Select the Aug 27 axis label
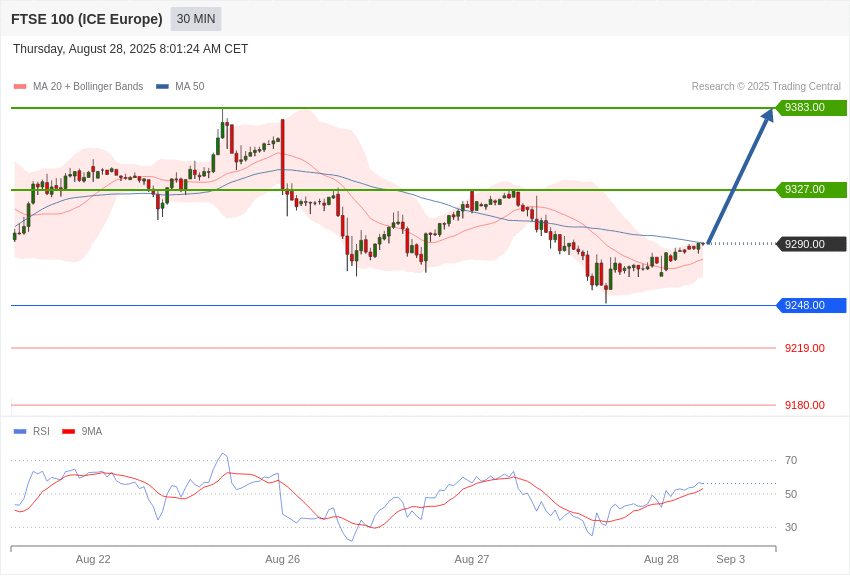Screen dimensions: 850x576 click(473, 559)
